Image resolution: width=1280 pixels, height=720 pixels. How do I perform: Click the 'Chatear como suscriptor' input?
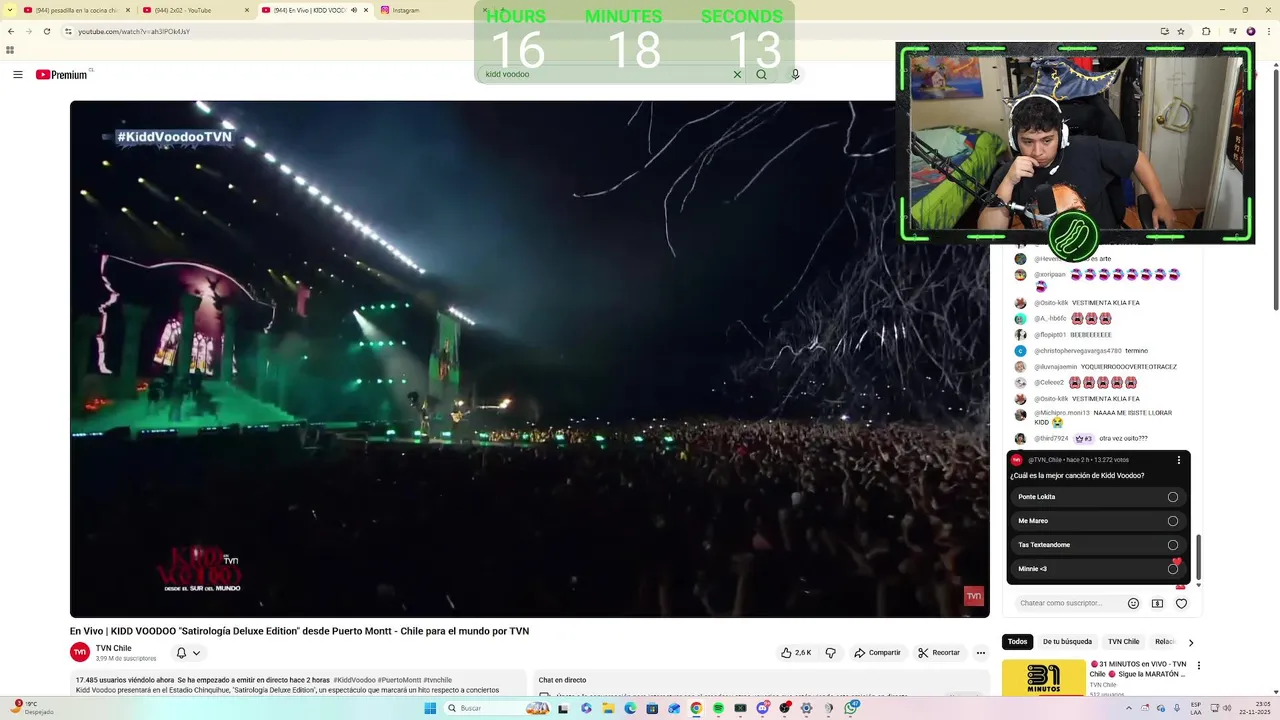[x=1070, y=603]
